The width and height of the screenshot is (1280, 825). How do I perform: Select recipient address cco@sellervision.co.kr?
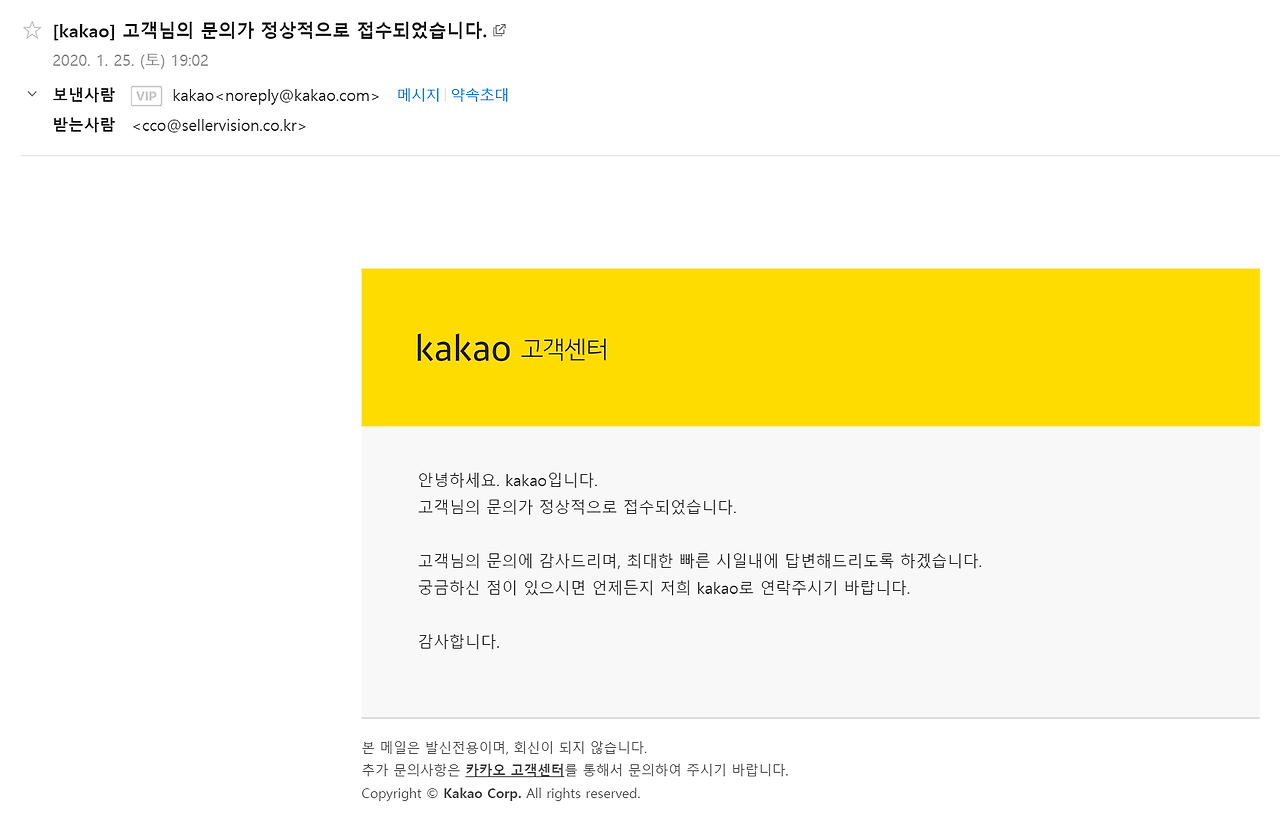[219, 126]
